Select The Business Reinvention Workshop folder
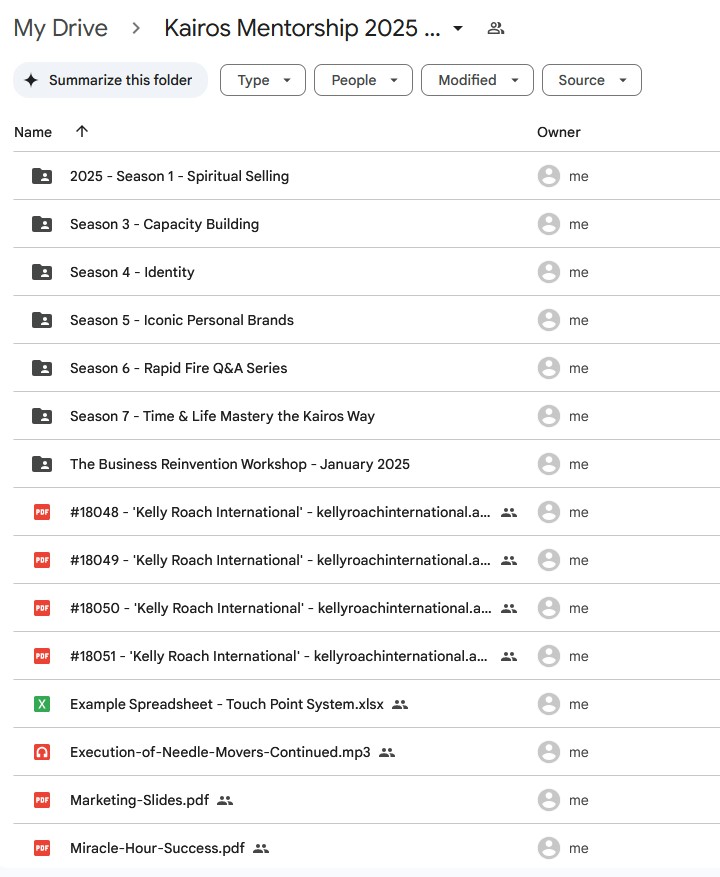 point(240,464)
